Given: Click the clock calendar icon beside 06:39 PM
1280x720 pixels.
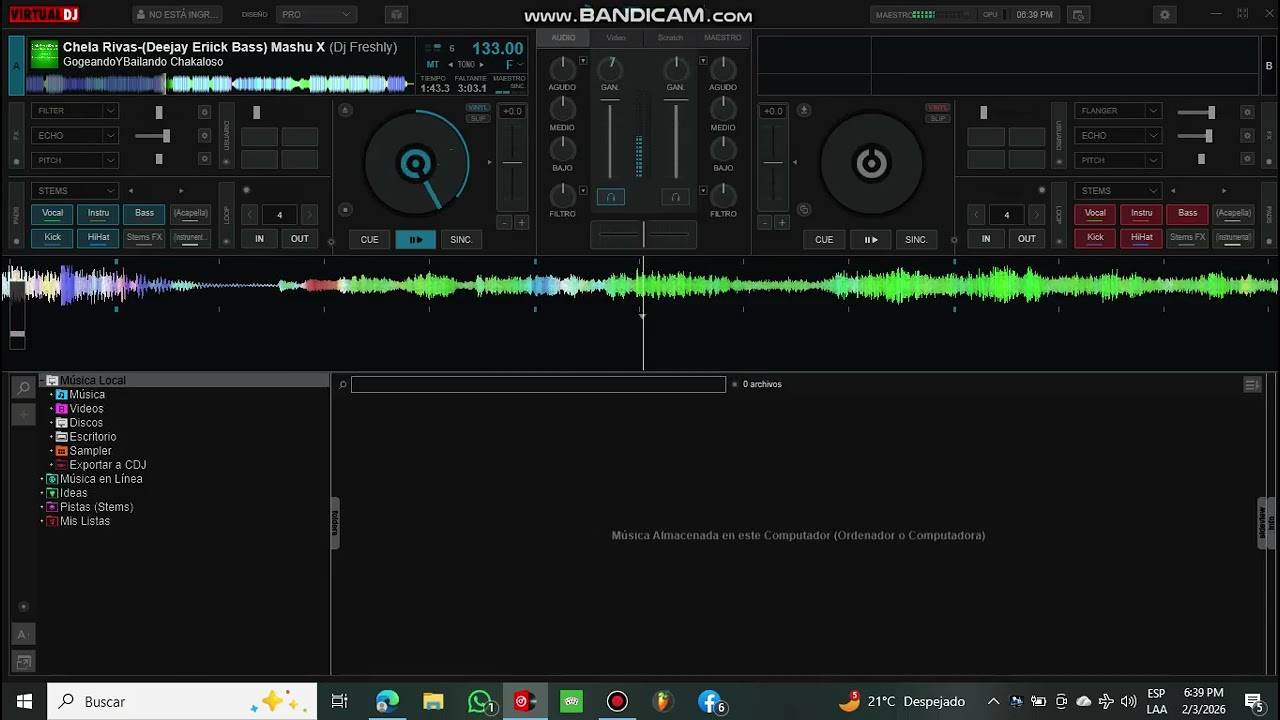Looking at the screenshot, I should pyautogui.click(x=1078, y=15).
